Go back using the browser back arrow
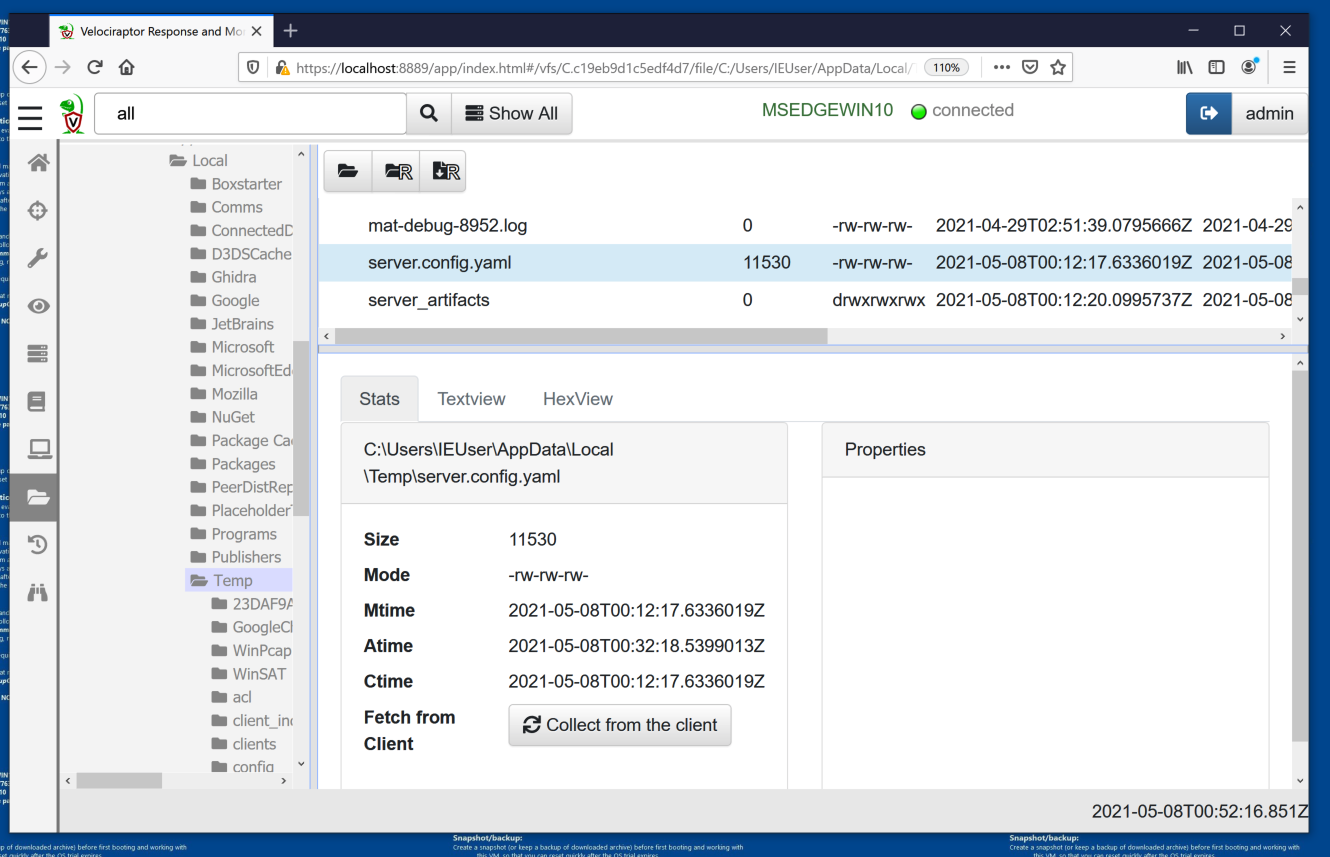The width and height of the screenshot is (1330, 857). pos(30,67)
